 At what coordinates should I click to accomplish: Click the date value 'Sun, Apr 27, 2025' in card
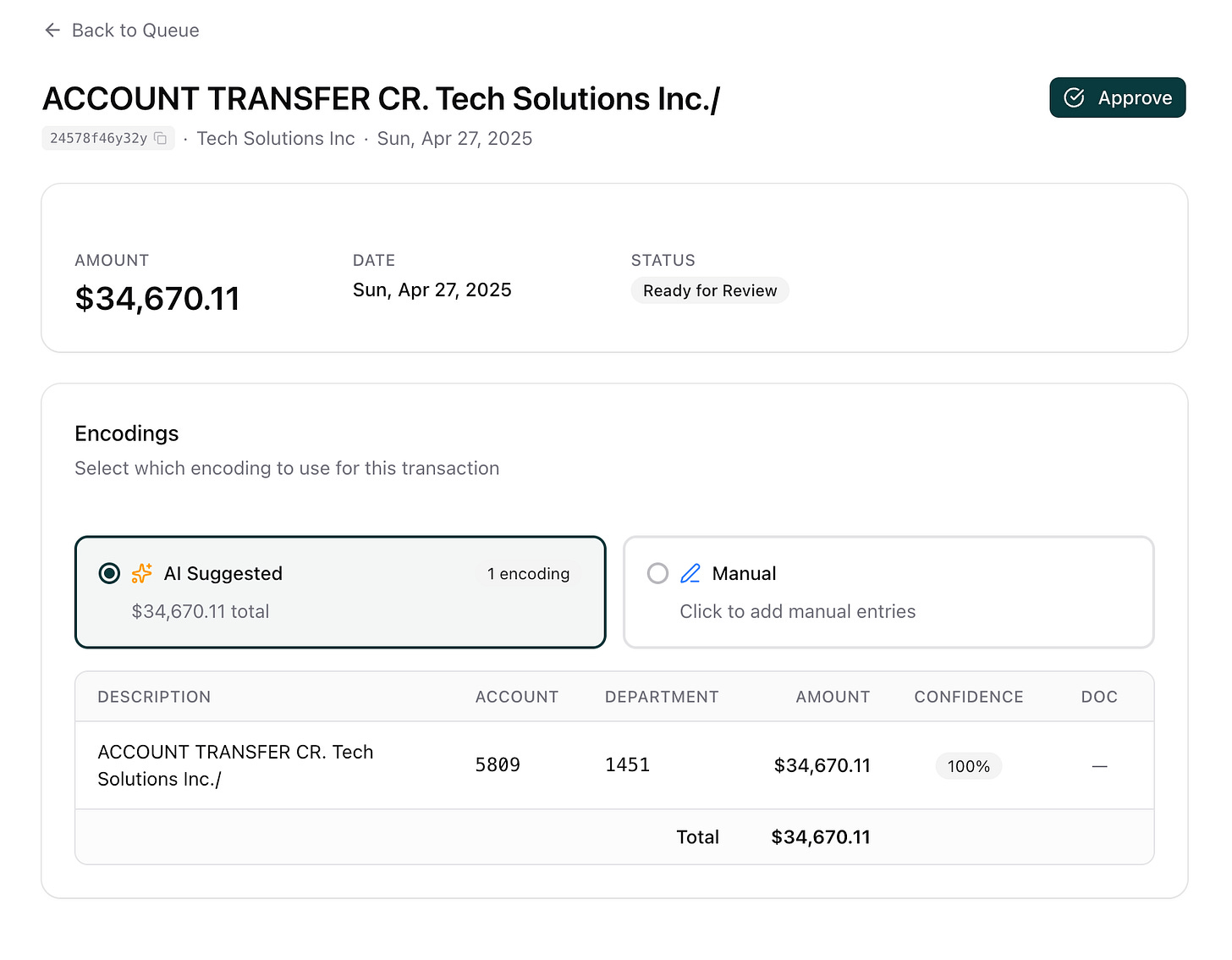(432, 290)
